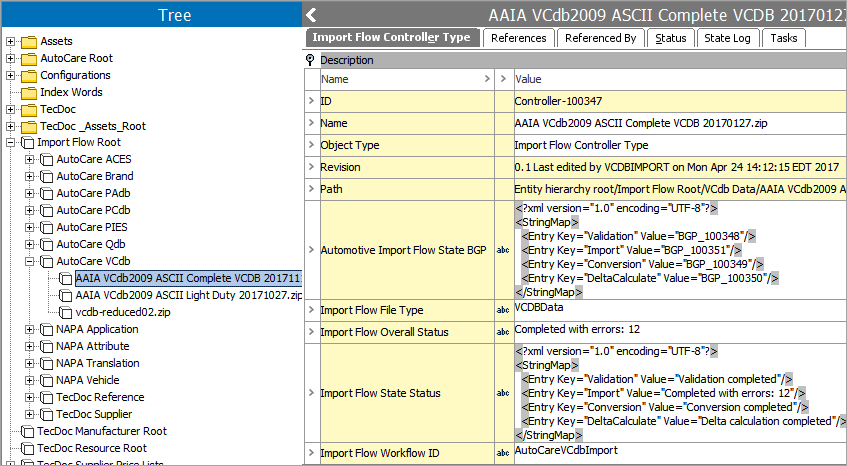Click the AutoCare Root folder icon

(29, 58)
